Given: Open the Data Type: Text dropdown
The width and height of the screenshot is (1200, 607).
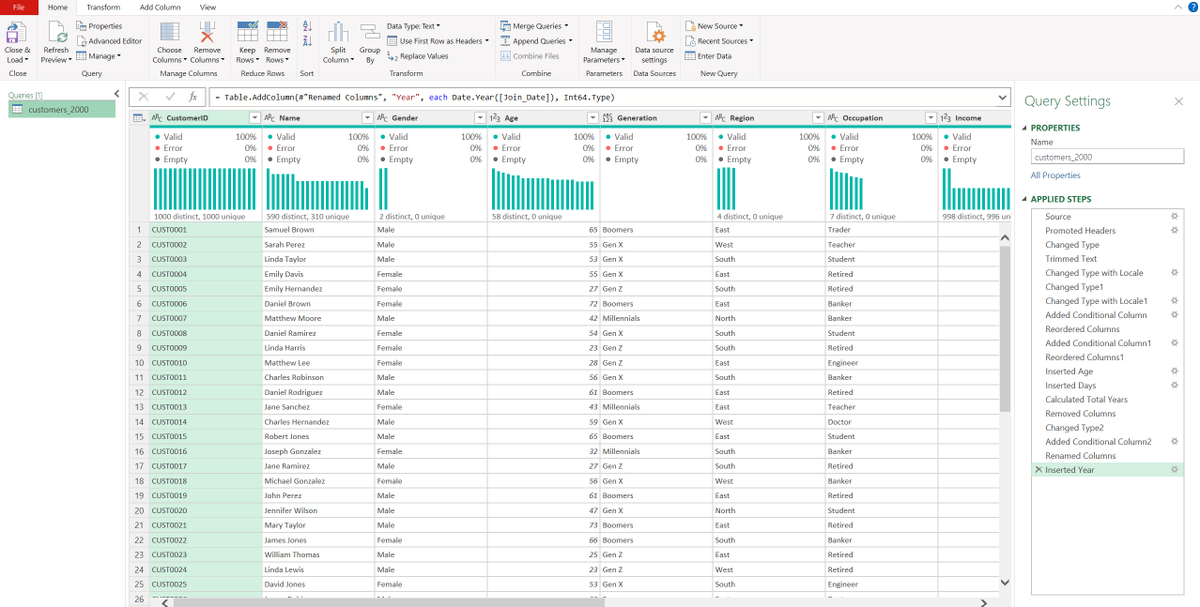Looking at the screenshot, I should point(413,26).
